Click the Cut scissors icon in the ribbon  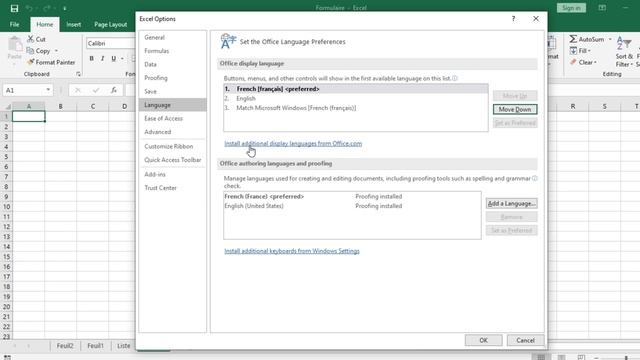pos(31,39)
